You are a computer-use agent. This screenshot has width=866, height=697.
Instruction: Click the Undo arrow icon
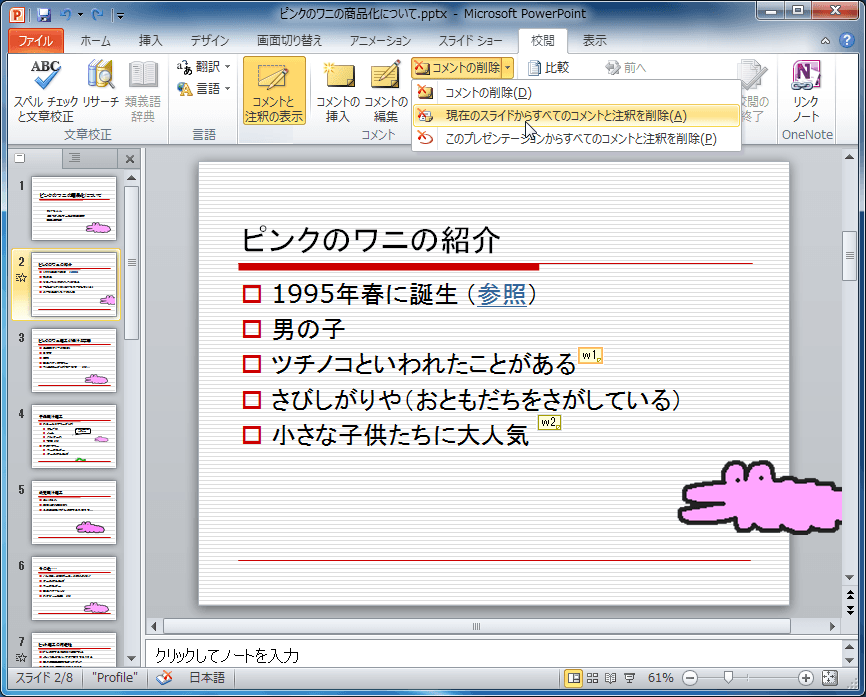[x=66, y=14]
